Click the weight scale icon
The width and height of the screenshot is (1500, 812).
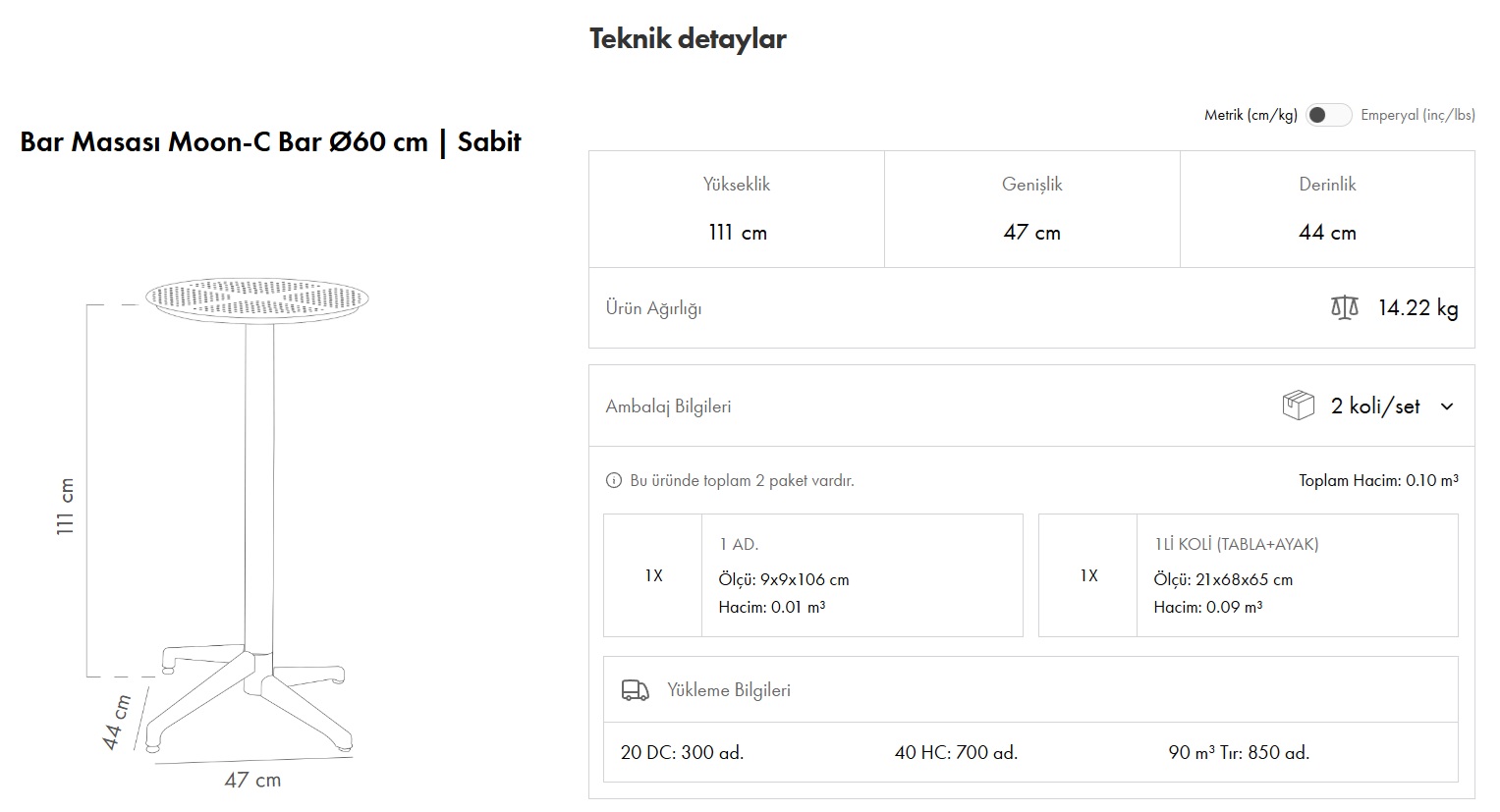(1344, 308)
